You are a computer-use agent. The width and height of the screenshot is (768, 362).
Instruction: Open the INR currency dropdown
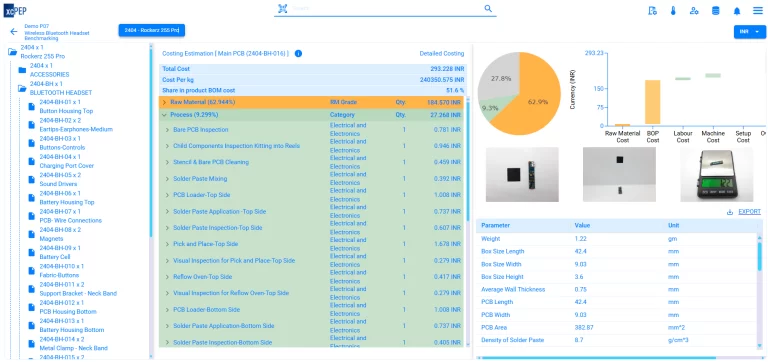pos(749,32)
